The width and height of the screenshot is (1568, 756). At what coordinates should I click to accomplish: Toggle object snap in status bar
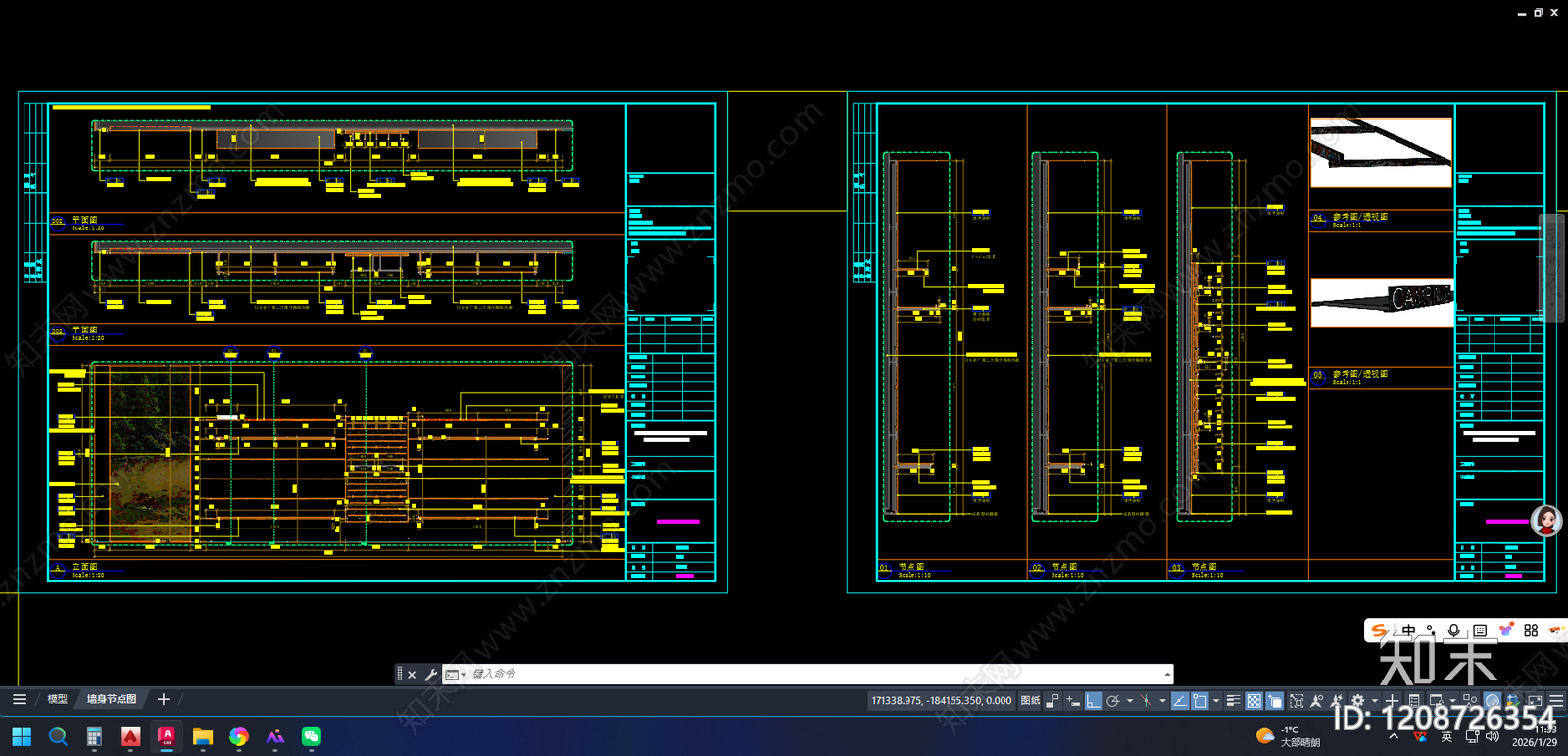(1200, 701)
